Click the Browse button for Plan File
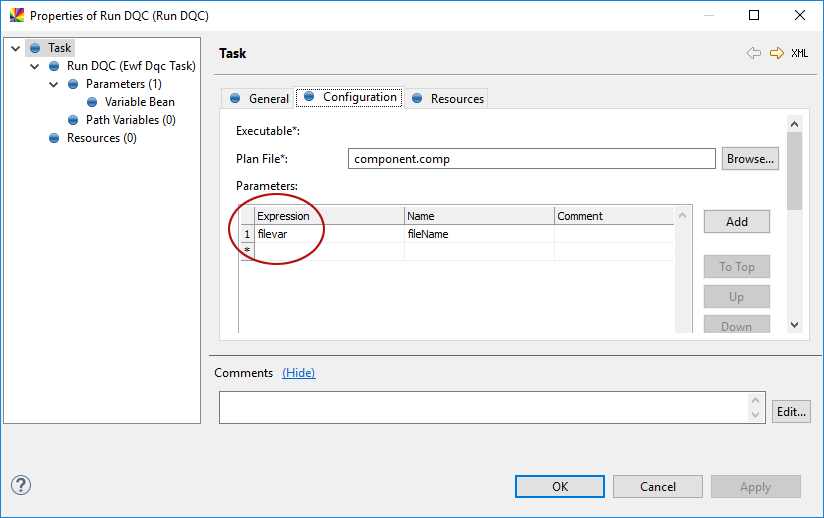This screenshot has height=518, width=824. 750,158
